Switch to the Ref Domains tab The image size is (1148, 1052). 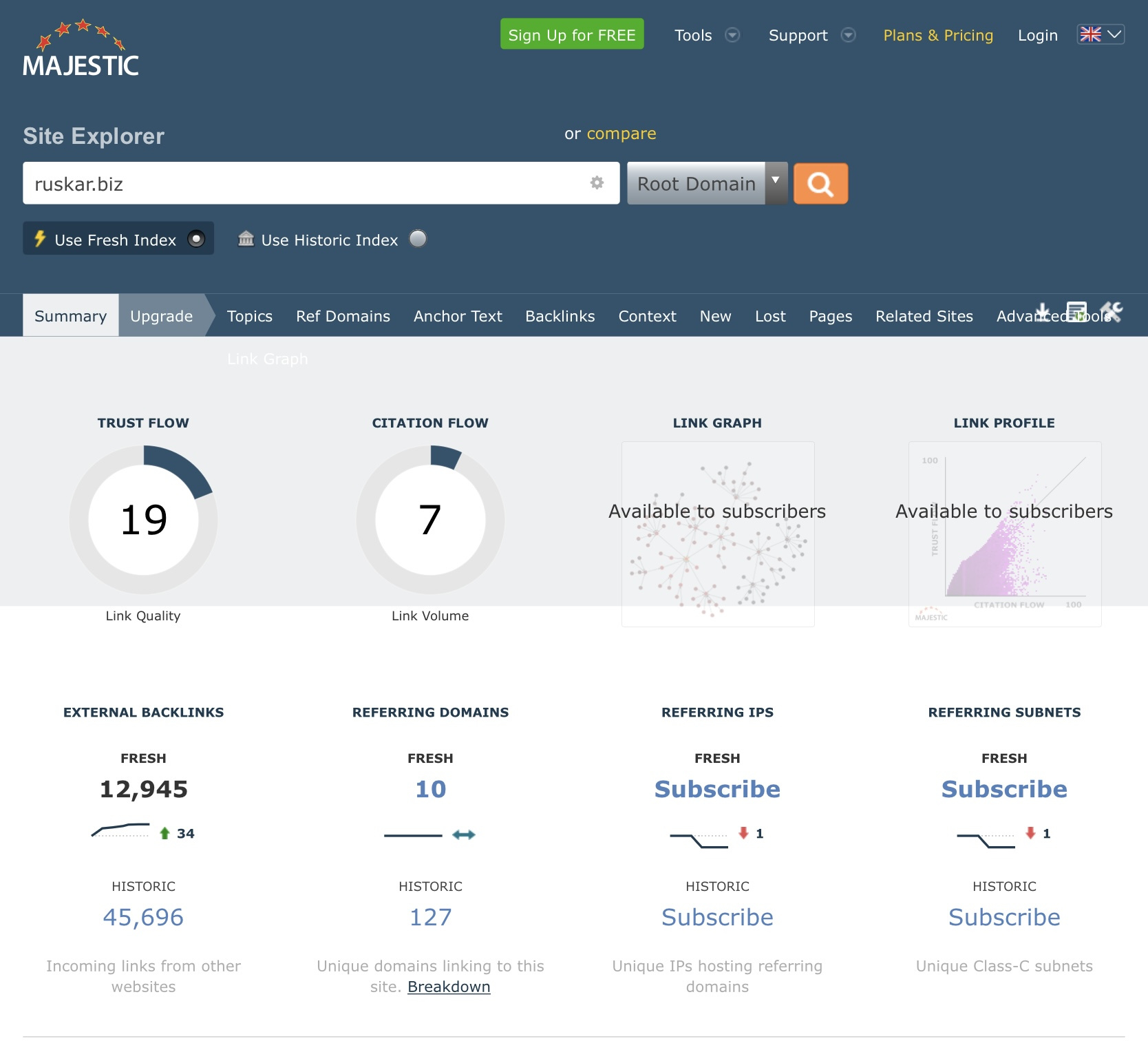343,316
